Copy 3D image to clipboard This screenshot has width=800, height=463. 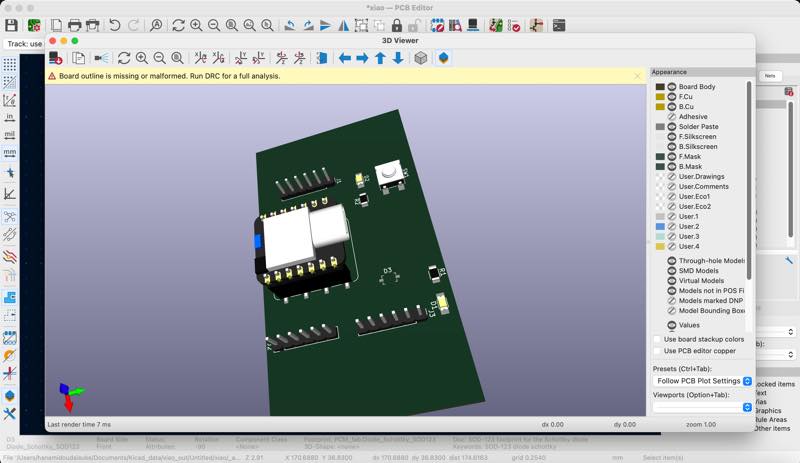tap(79, 58)
